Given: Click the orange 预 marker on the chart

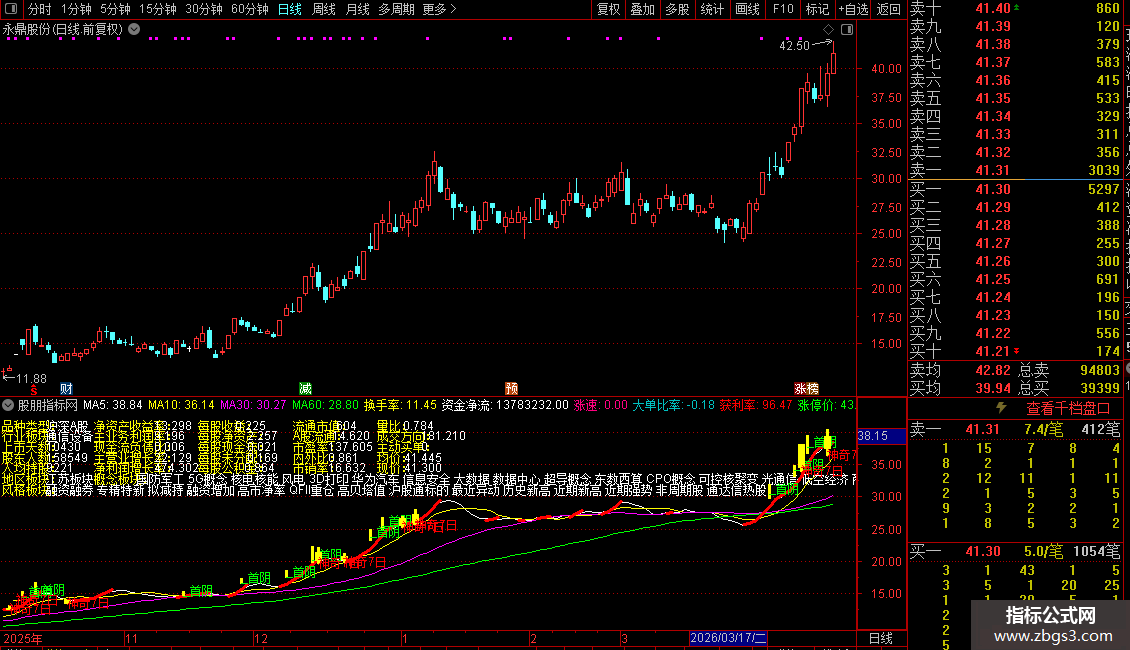Looking at the screenshot, I should point(511,388).
